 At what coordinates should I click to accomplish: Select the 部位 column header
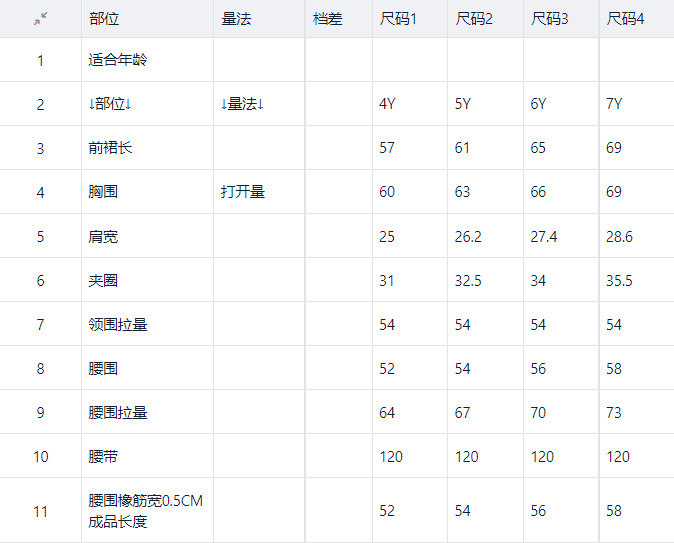click(102, 19)
